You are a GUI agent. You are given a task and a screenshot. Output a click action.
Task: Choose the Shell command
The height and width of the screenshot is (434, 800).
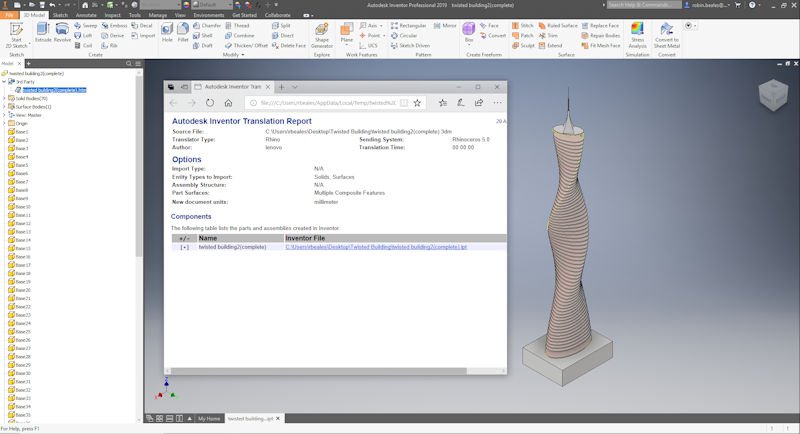tap(203, 36)
